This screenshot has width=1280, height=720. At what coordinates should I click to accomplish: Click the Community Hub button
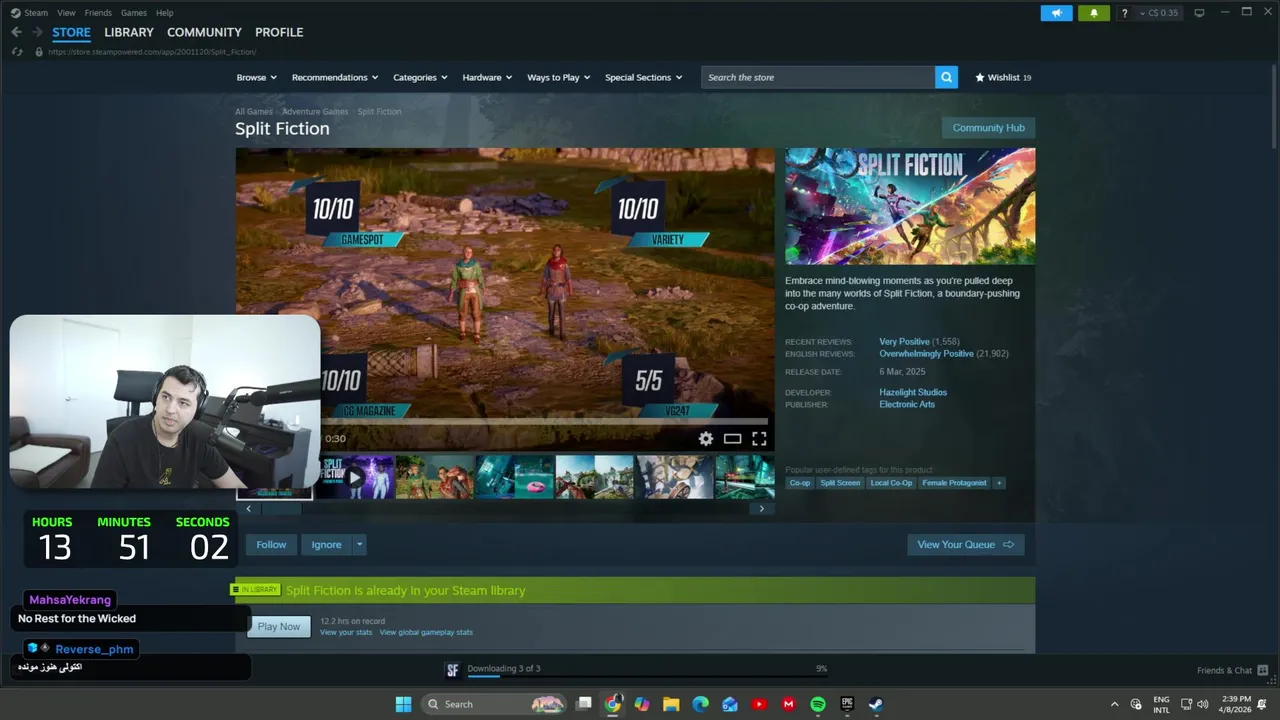988,128
